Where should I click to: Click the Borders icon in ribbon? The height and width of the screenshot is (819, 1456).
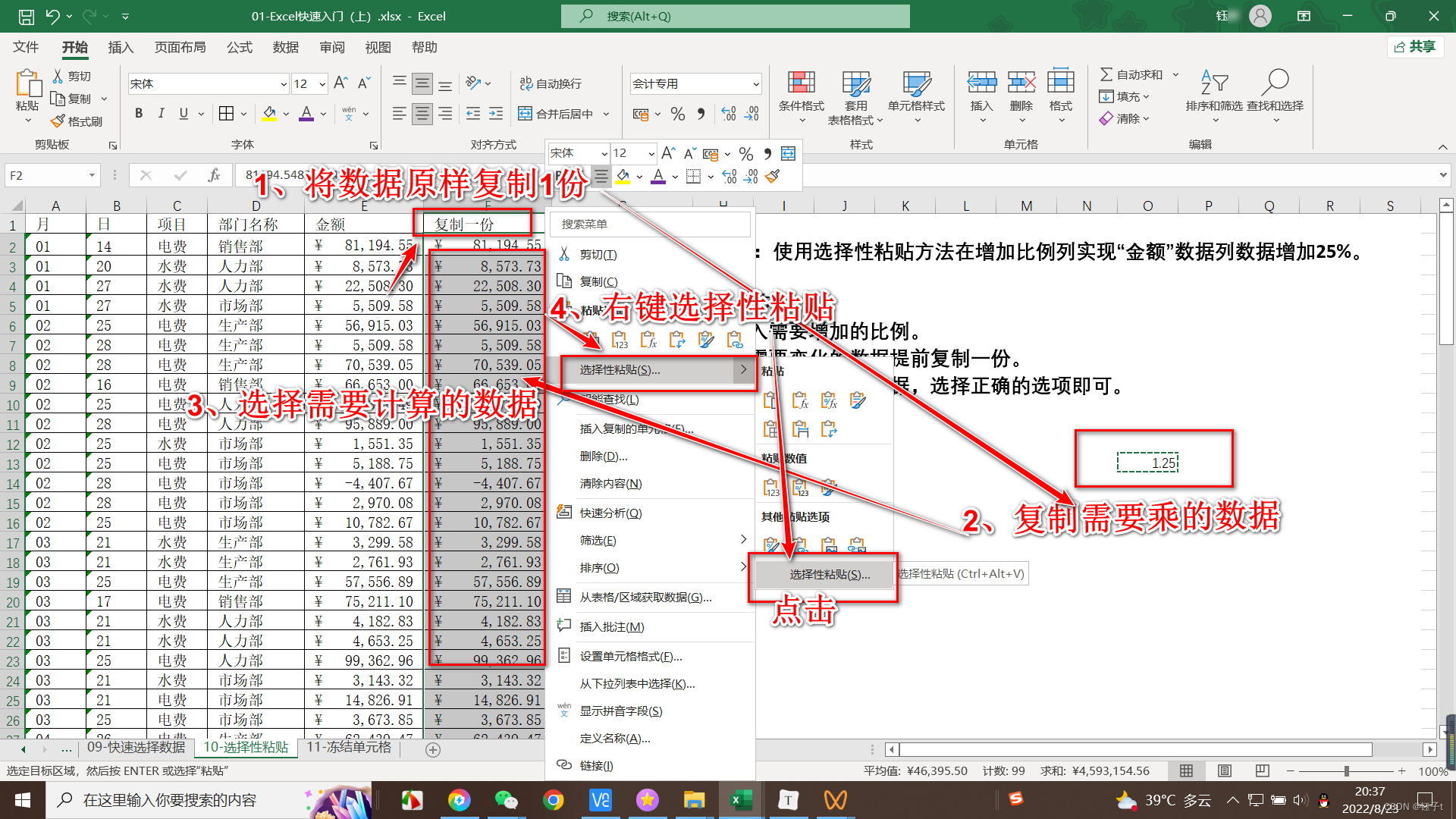(226, 114)
